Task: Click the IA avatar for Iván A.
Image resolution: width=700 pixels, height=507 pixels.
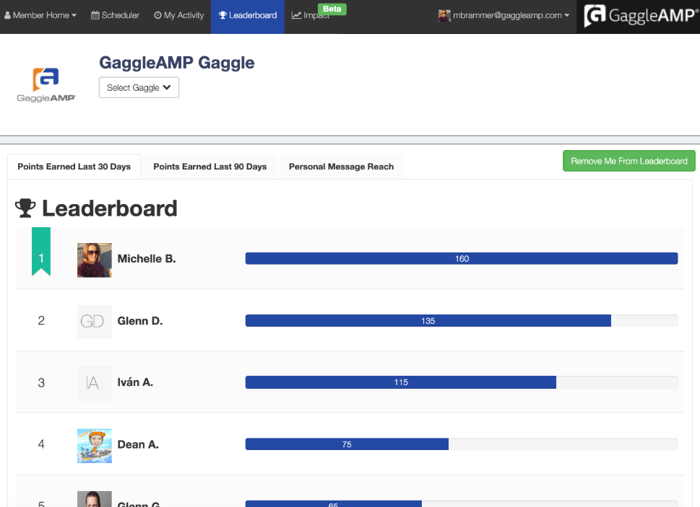Action: click(x=95, y=383)
